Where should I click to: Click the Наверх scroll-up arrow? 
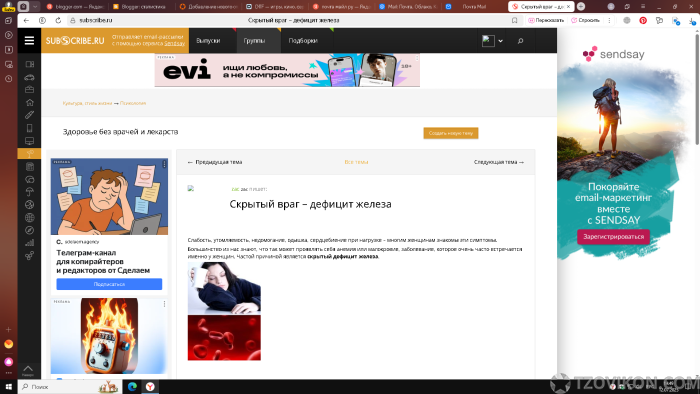click(28, 370)
